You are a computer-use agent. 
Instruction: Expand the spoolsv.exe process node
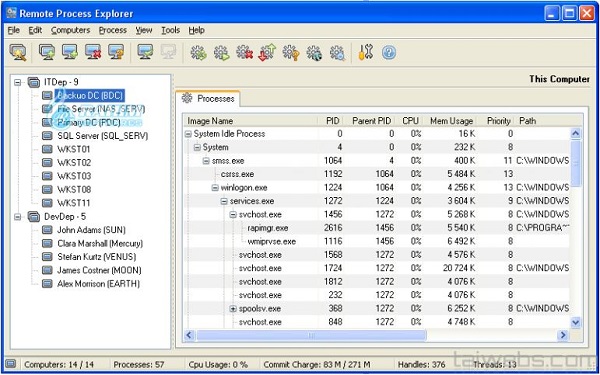(233, 309)
